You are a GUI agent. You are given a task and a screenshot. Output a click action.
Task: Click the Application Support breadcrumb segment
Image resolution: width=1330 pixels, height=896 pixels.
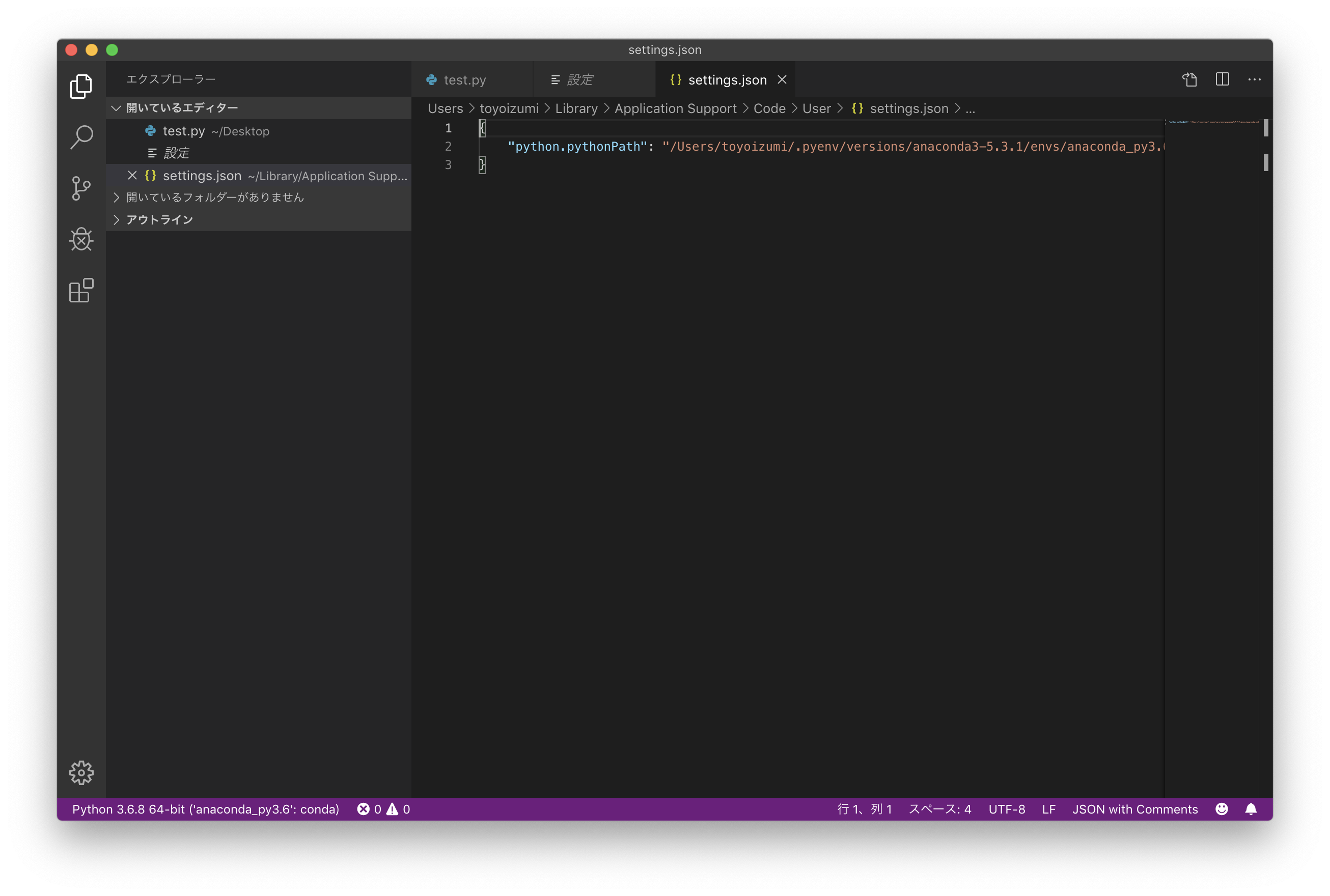[675, 108]
